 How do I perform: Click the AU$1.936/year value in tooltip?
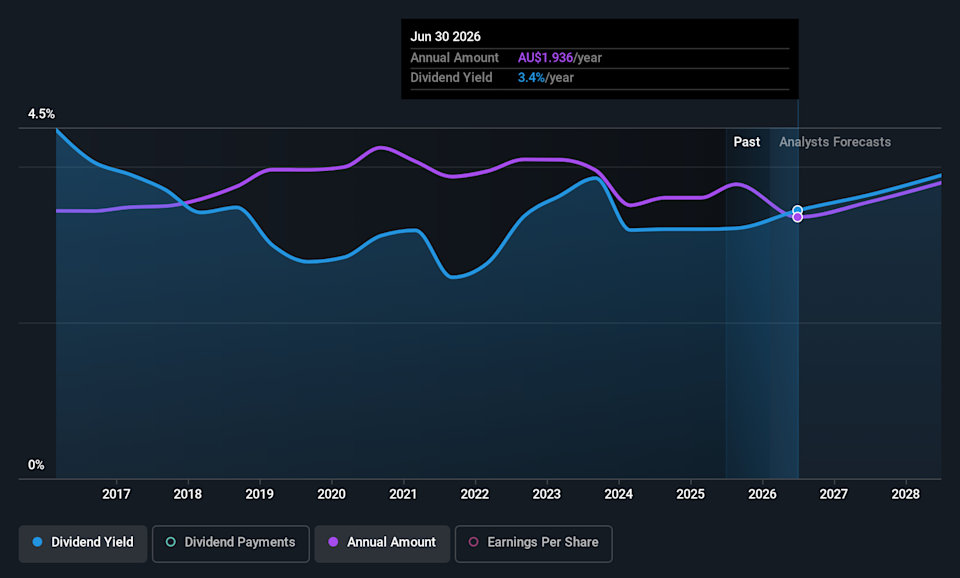(x=559, y=58)
